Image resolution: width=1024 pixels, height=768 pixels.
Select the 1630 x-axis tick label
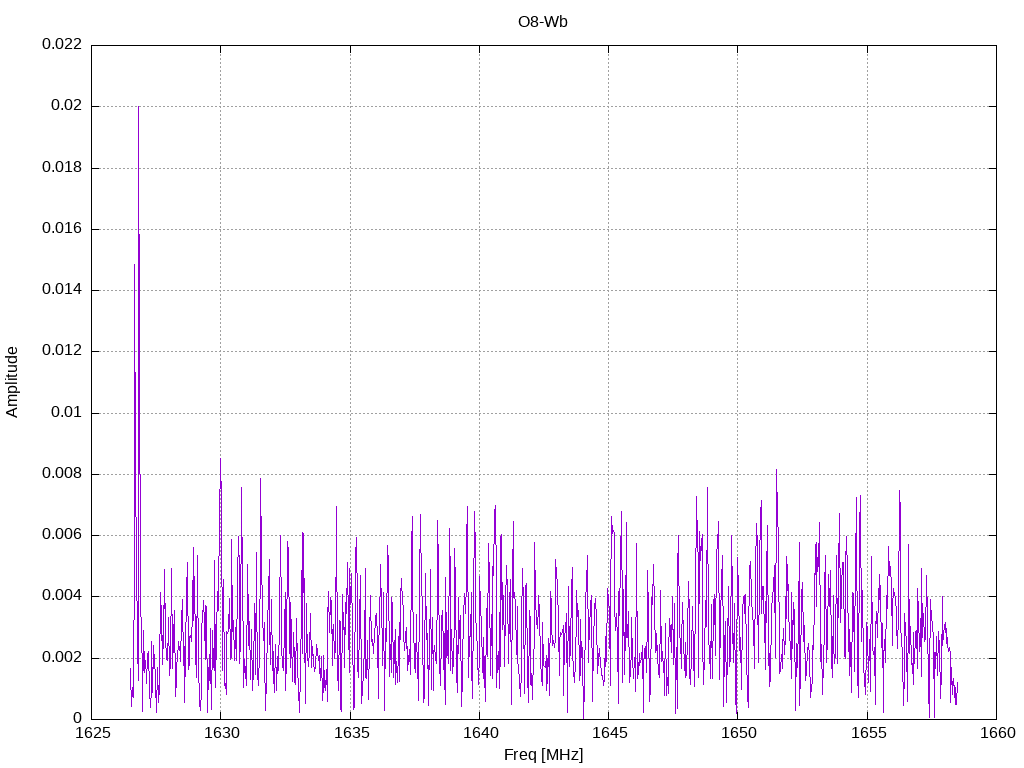pos(221,734)
